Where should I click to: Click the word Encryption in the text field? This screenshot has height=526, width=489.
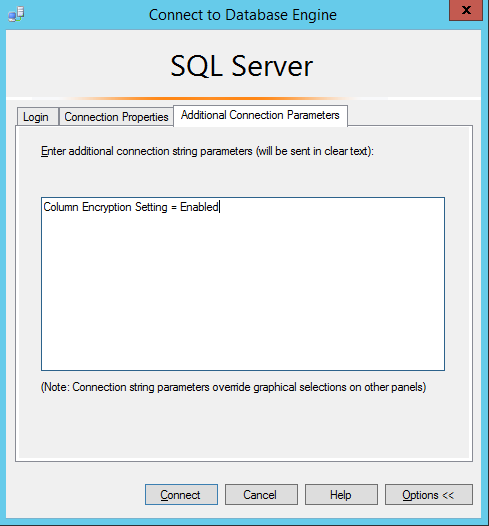pos(107,207)
